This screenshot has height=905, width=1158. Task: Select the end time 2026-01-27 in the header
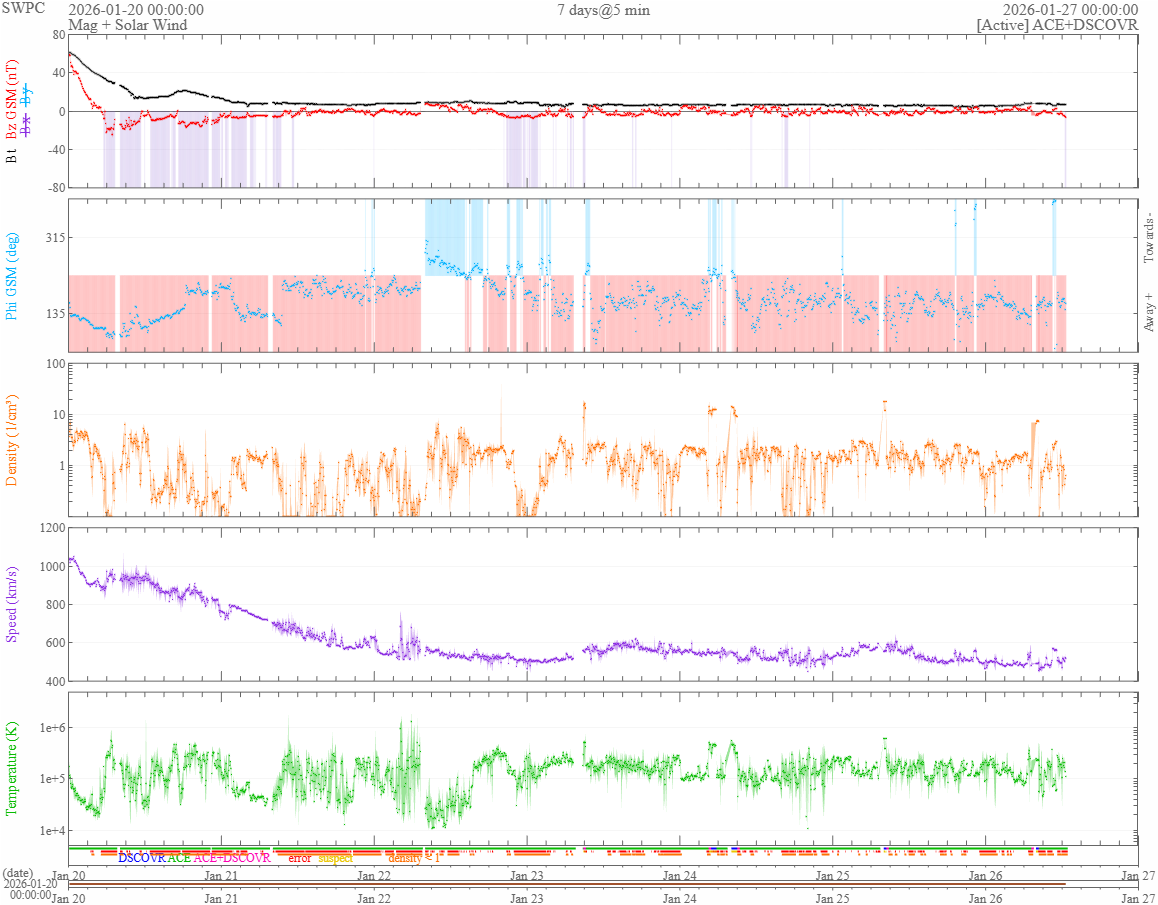click(1070, 10)
